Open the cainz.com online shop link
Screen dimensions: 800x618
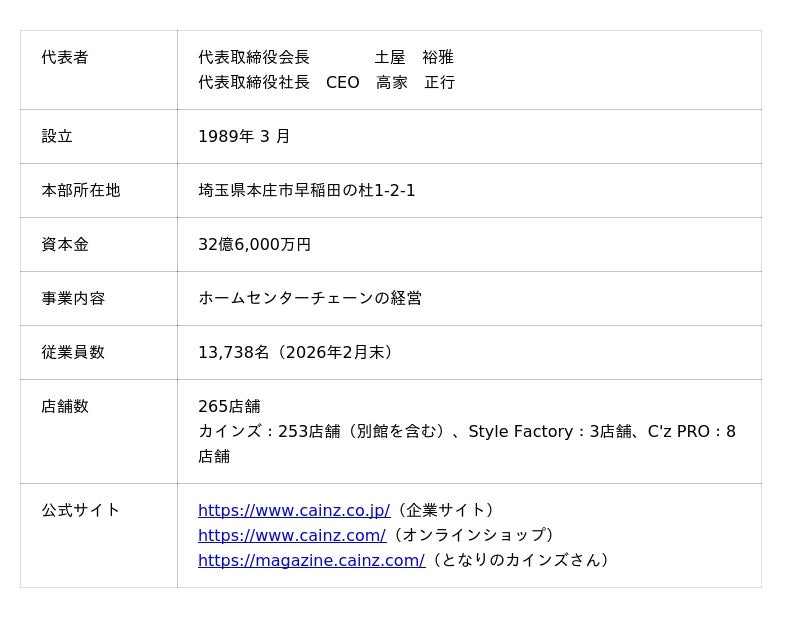pos(291,535)
